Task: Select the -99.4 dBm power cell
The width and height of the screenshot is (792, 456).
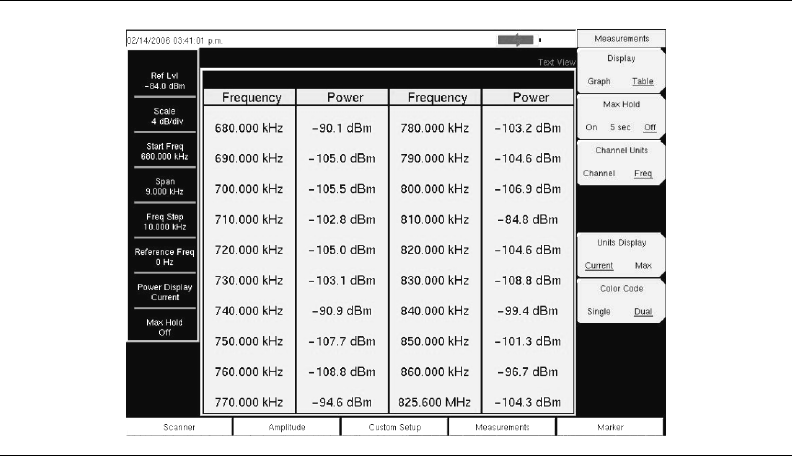Action: click(x=527, y=311)
